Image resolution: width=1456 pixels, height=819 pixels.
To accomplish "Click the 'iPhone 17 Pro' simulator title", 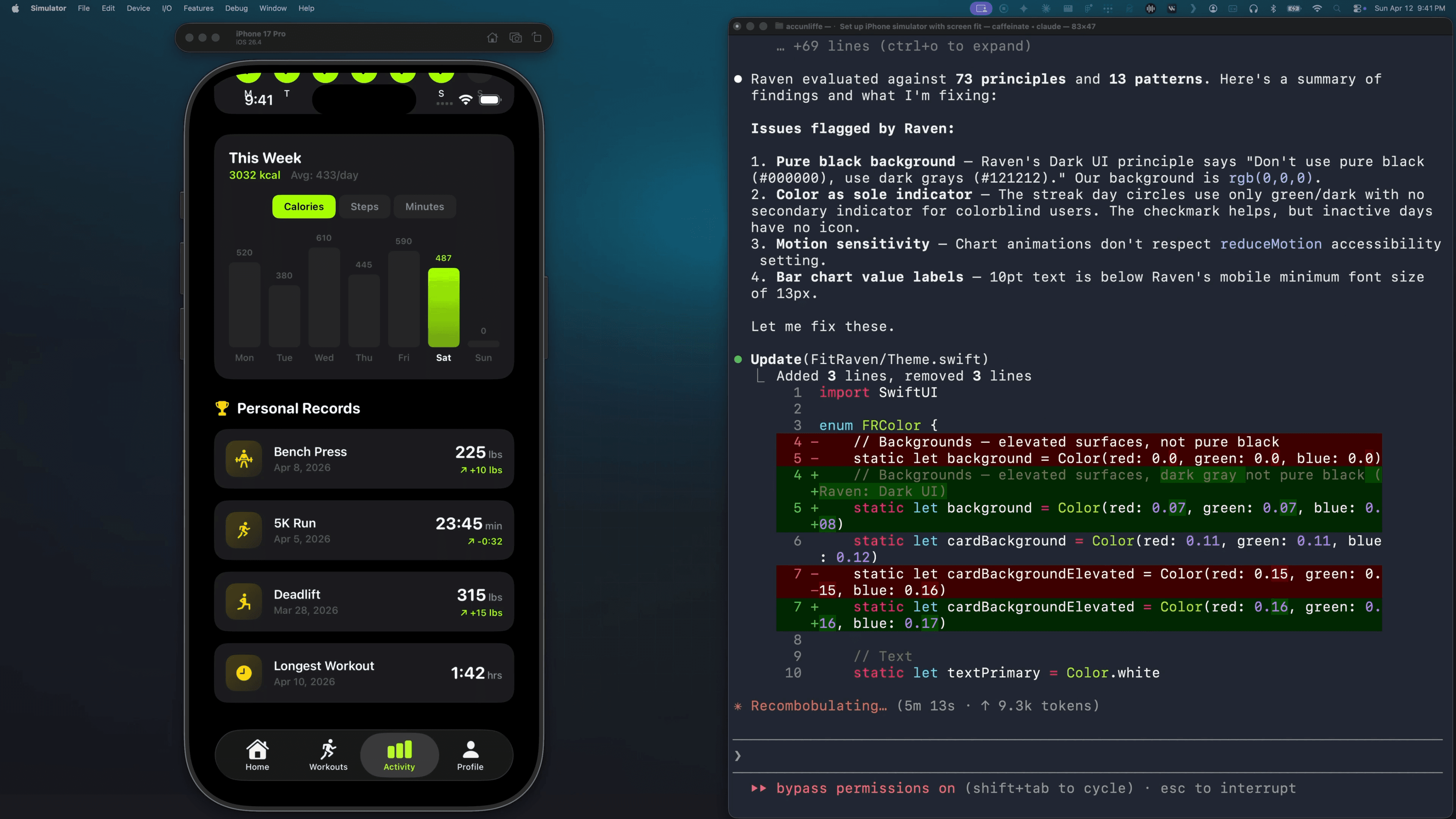I will 260,33.
